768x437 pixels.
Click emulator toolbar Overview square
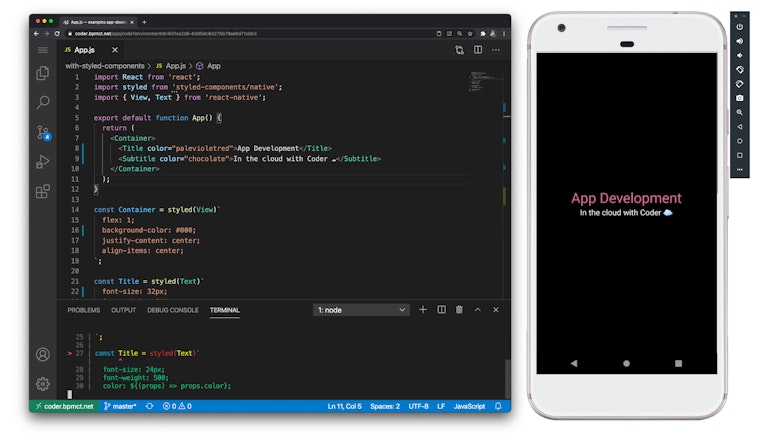click(740, 155)
